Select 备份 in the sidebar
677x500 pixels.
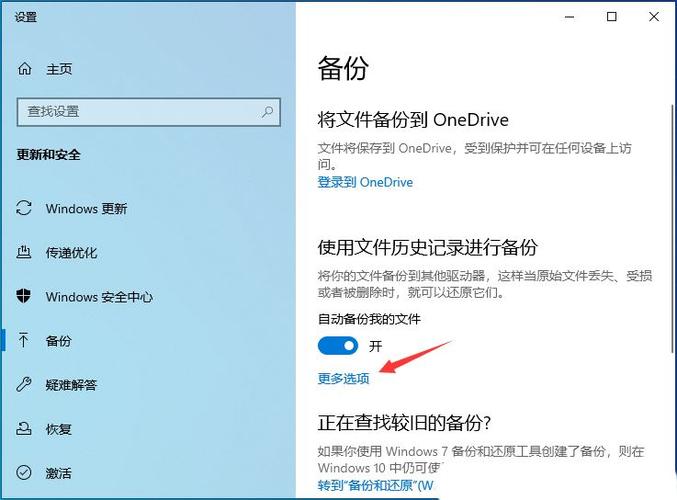pos(58,341)
